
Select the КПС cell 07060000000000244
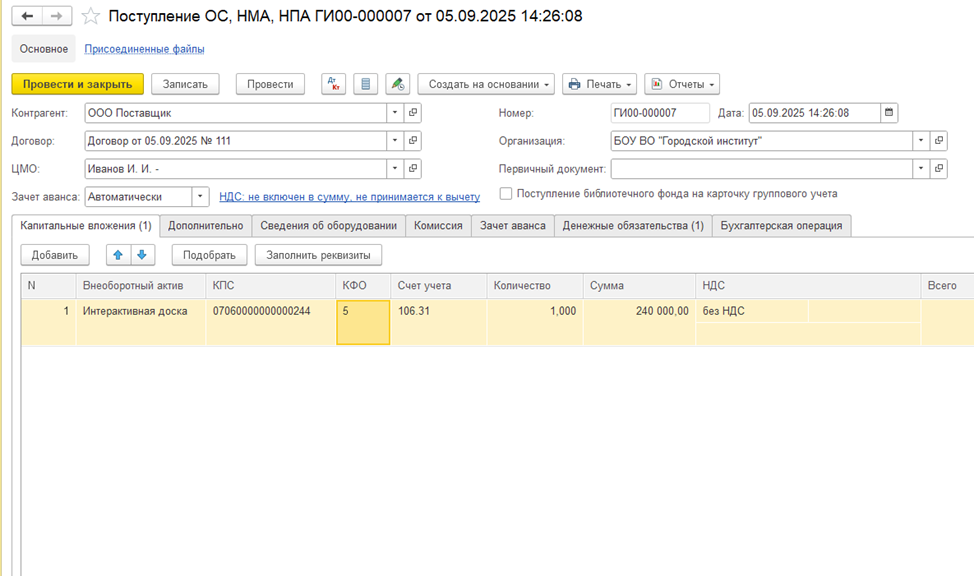pos(271,322)
